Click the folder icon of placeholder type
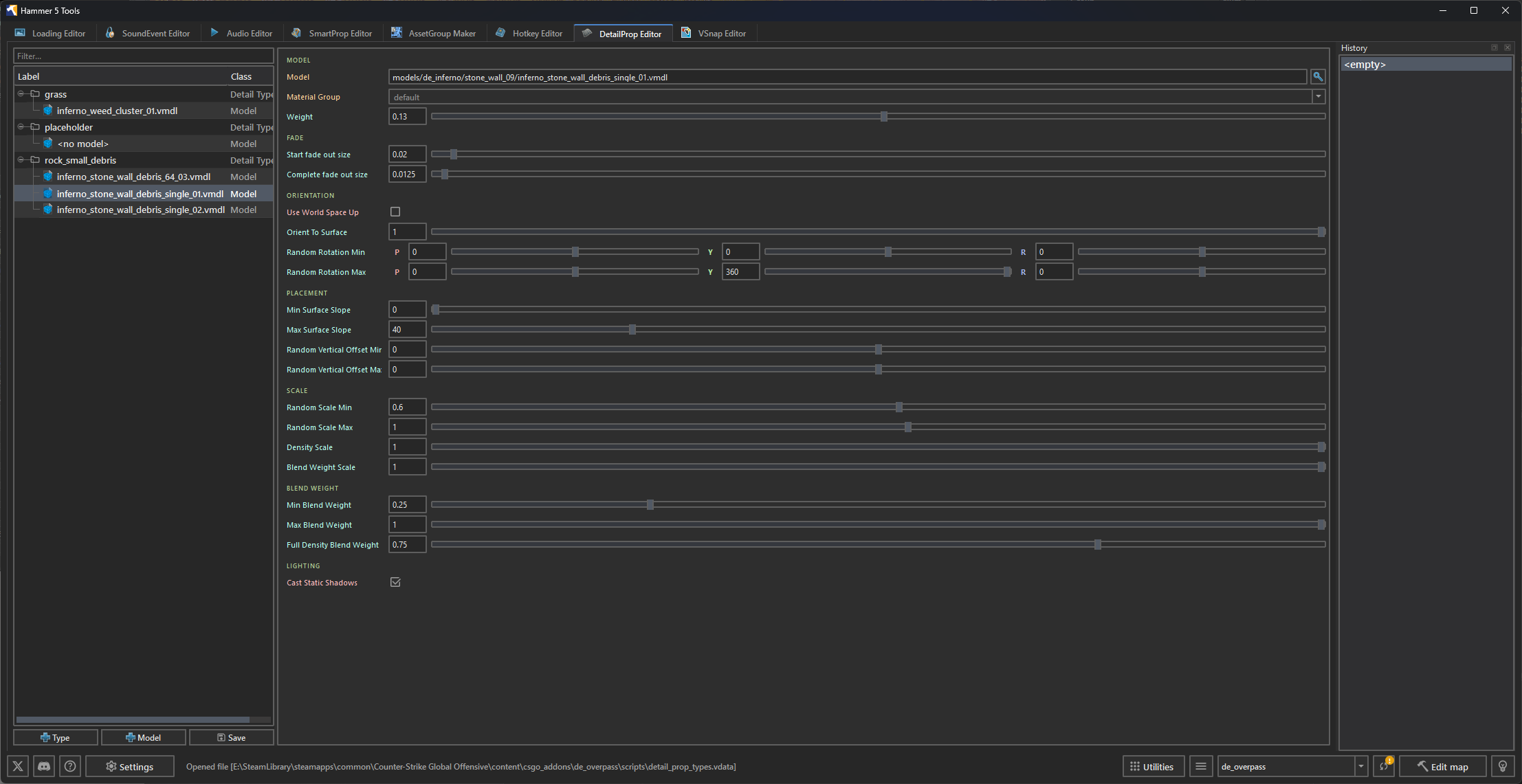Image resolution: width=1522 pixels, height=784 pixels. point(35,126)
